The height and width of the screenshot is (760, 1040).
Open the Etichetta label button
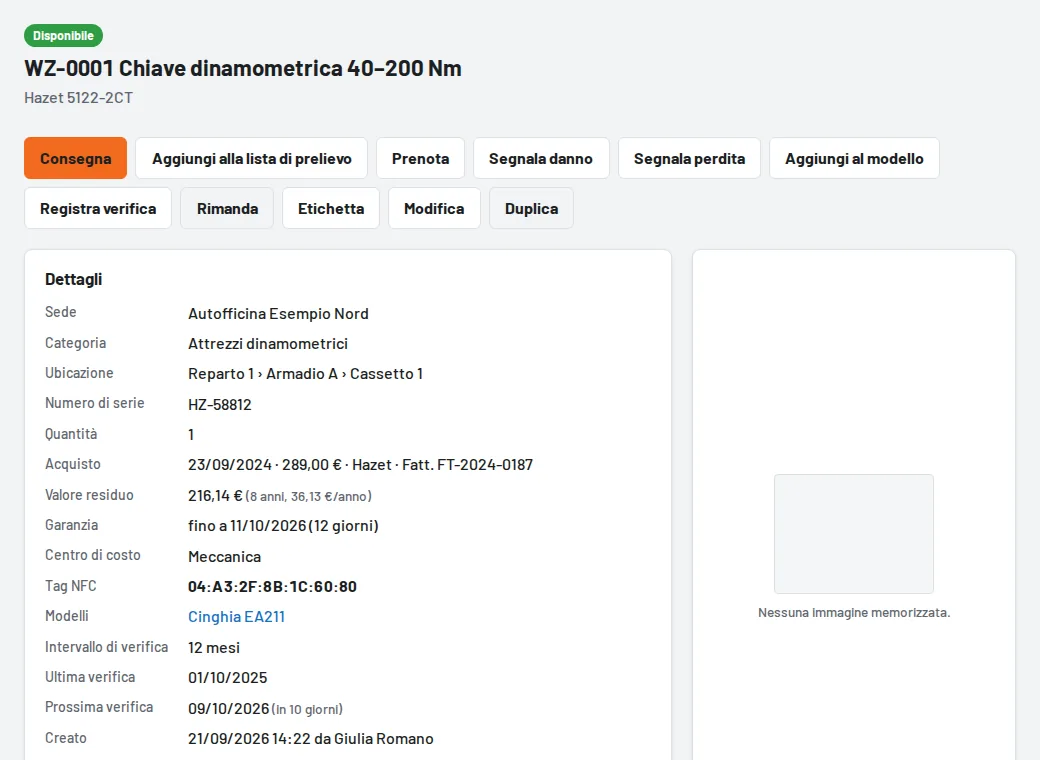click(331, 208)
